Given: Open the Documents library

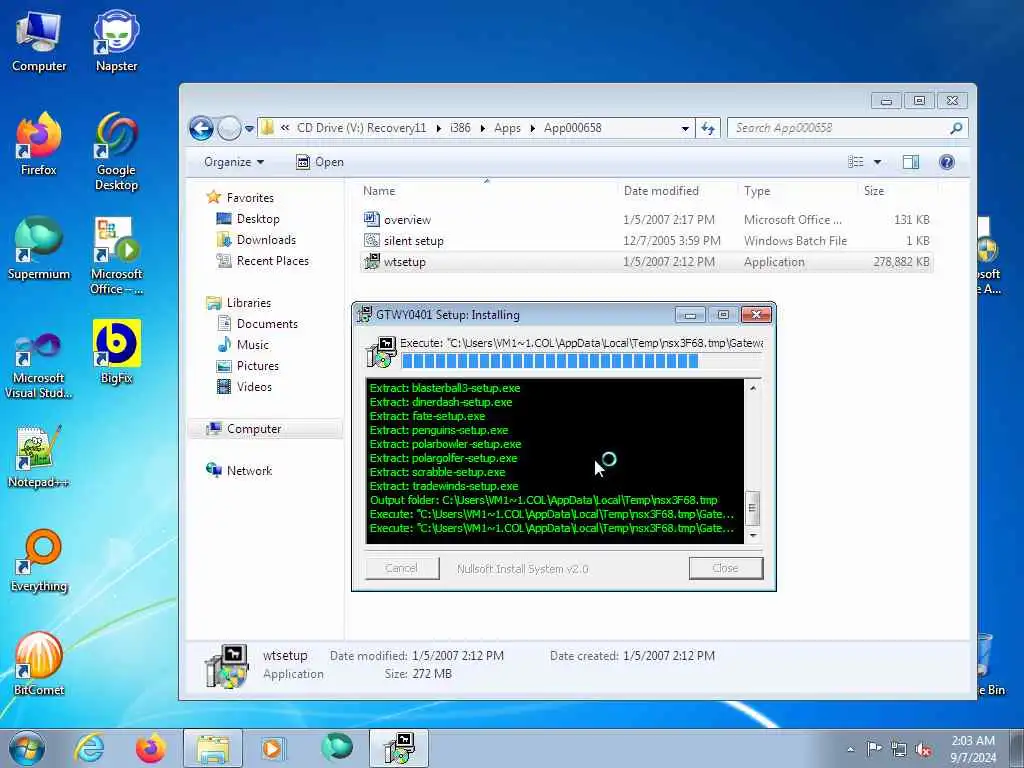Looking at the screenshot, I should pos(267,324).
